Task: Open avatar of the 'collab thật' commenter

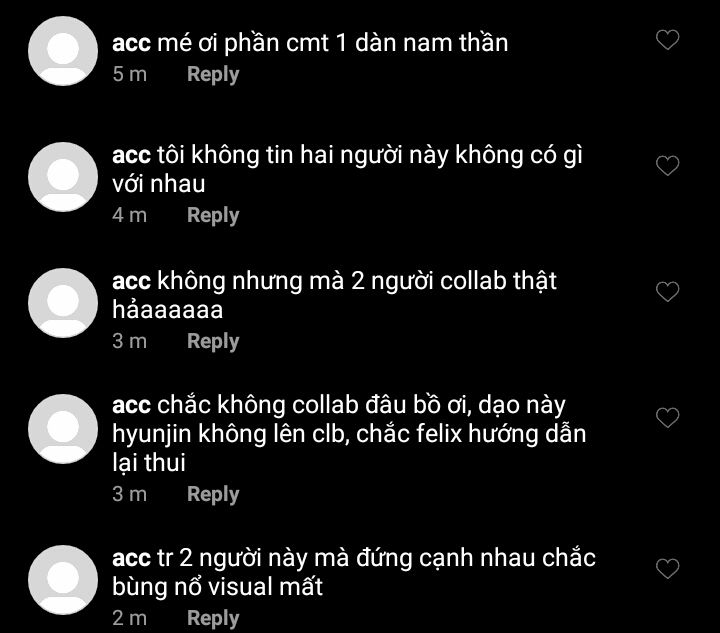Action: click(63, 303)
